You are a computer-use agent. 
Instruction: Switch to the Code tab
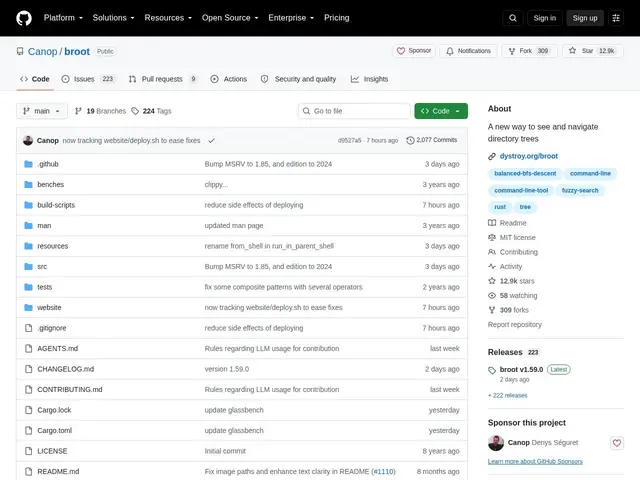pyautogui.click(x=35, y=79)
